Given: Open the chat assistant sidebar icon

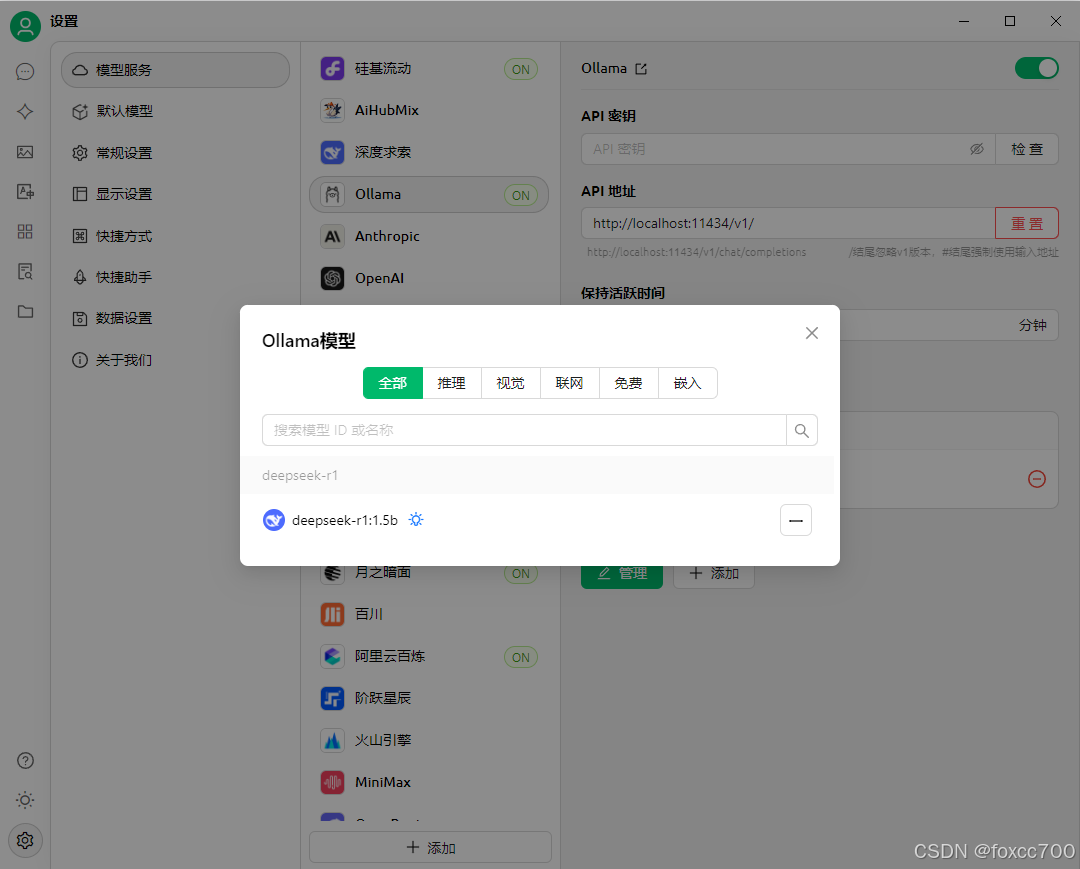Looking at the screenshot, I should [x=25, y=72].
